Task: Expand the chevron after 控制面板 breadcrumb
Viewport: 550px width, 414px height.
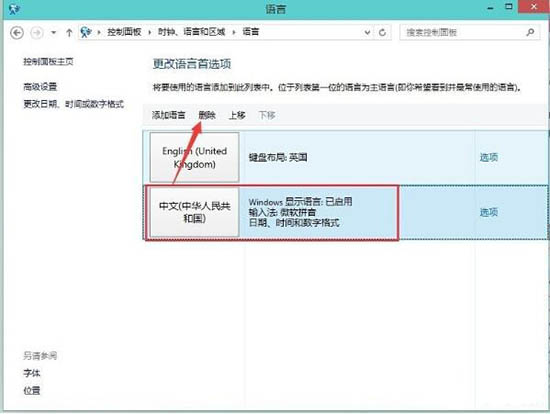Action: click(150, 32)
